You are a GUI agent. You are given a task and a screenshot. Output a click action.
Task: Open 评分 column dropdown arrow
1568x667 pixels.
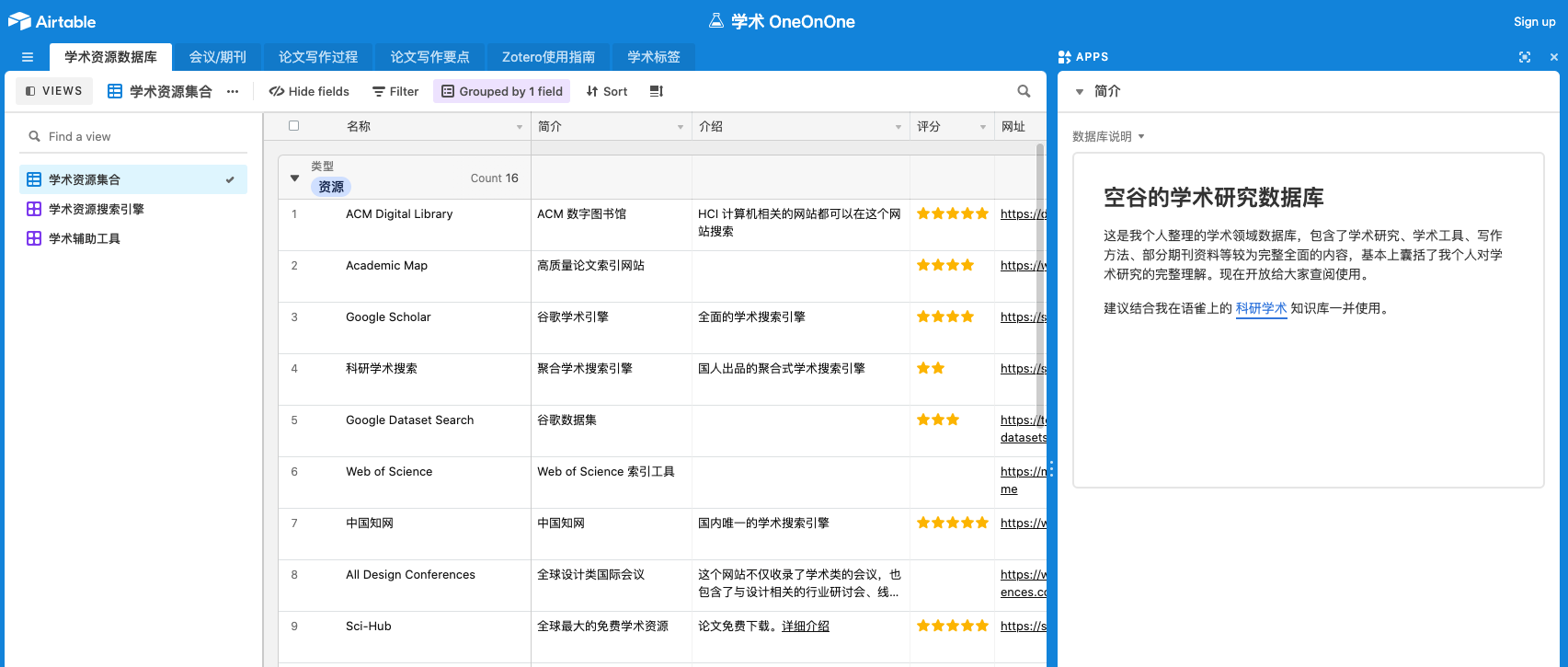[983, 127]
